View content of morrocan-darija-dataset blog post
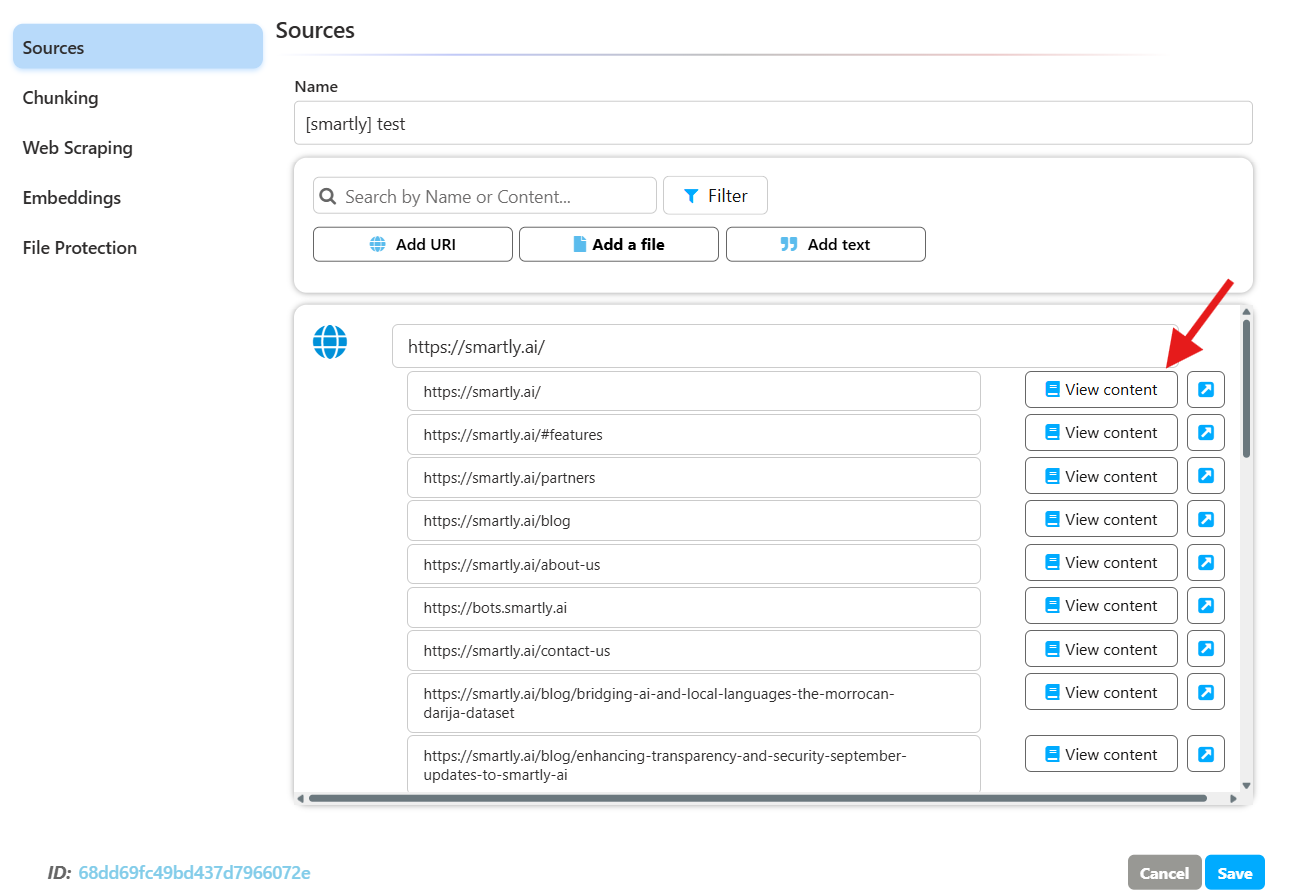The width and height of the screenshot is (1295, 896). click(1101, 692)
